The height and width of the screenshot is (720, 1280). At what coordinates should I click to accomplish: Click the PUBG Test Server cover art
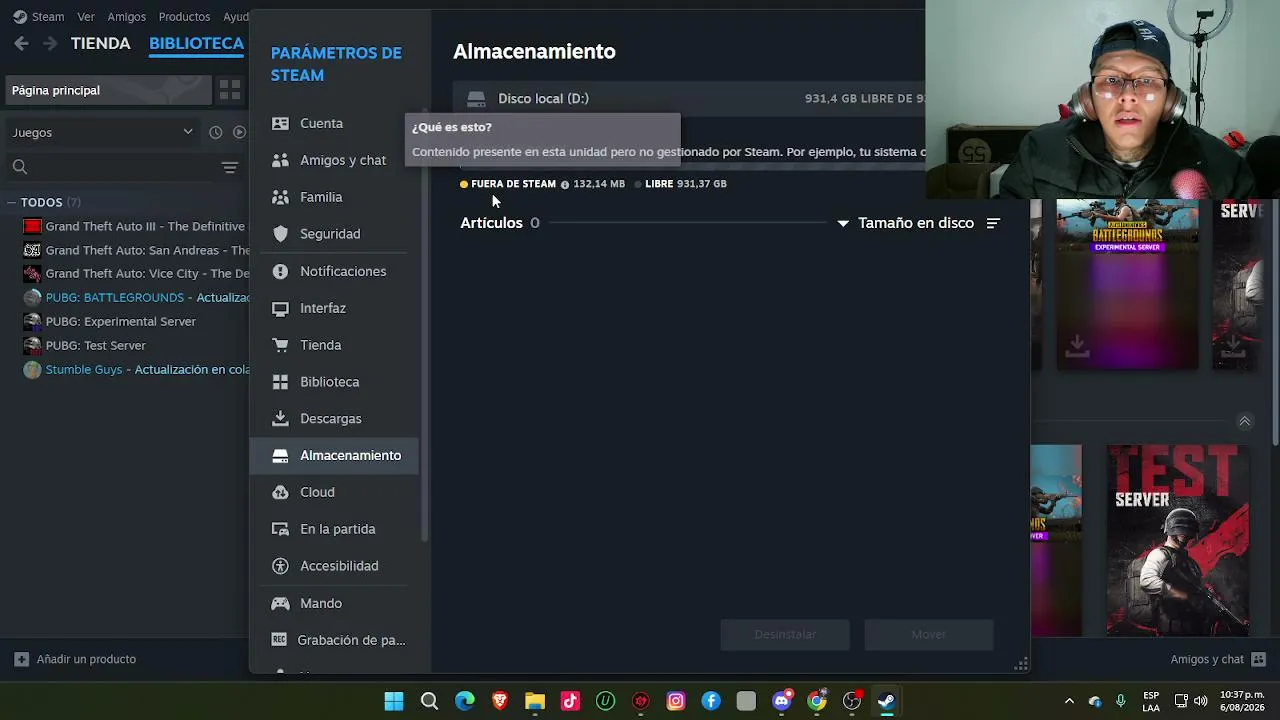click(1177, 541)
